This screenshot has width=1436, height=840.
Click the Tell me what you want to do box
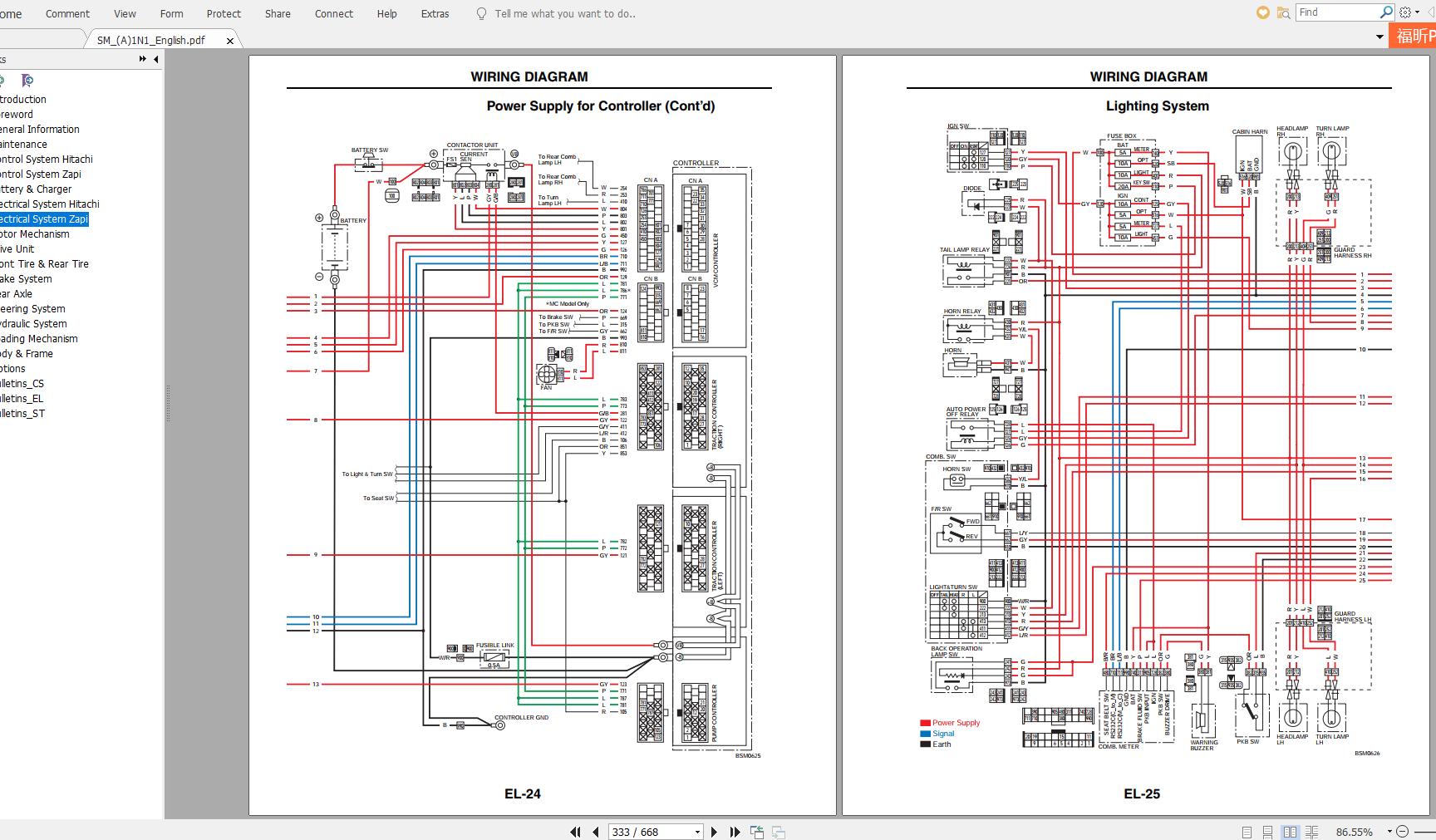coord(565,13)
